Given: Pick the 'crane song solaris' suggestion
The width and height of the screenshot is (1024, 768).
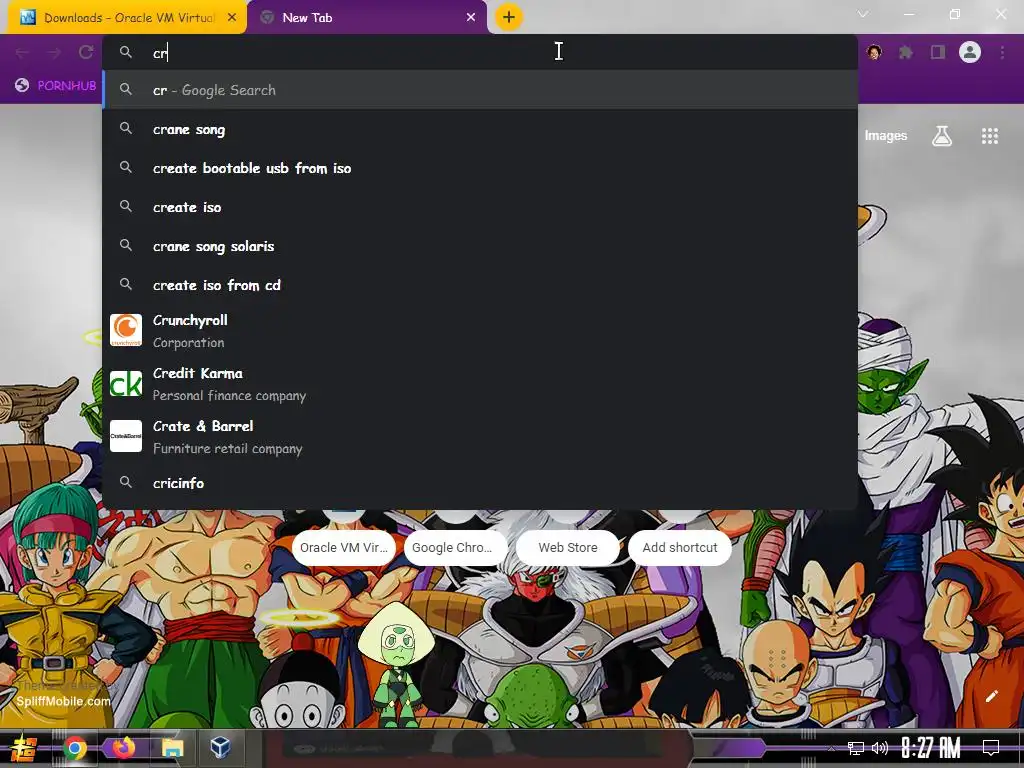Looking at the screenshot, I should (x=480, y=246).
